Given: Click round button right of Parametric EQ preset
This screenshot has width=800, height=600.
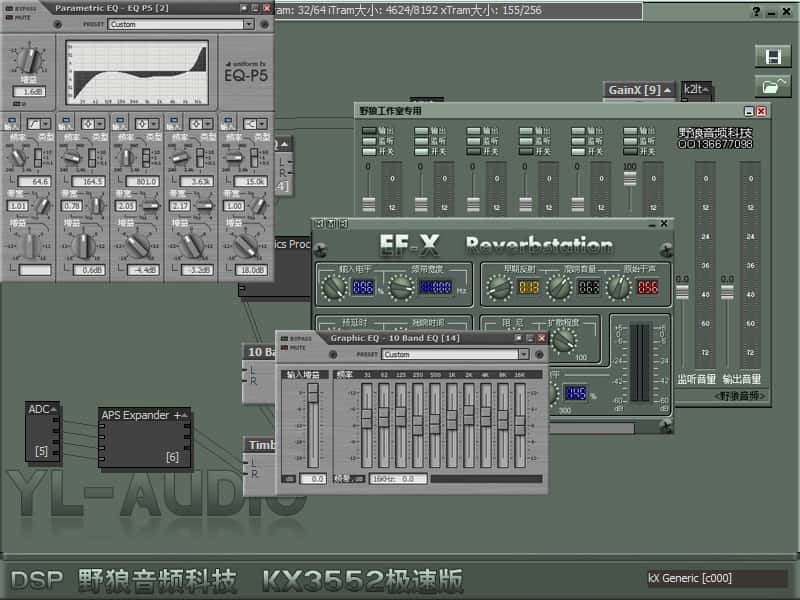Looking at the screenshot, I should click(x=264, y=24).
